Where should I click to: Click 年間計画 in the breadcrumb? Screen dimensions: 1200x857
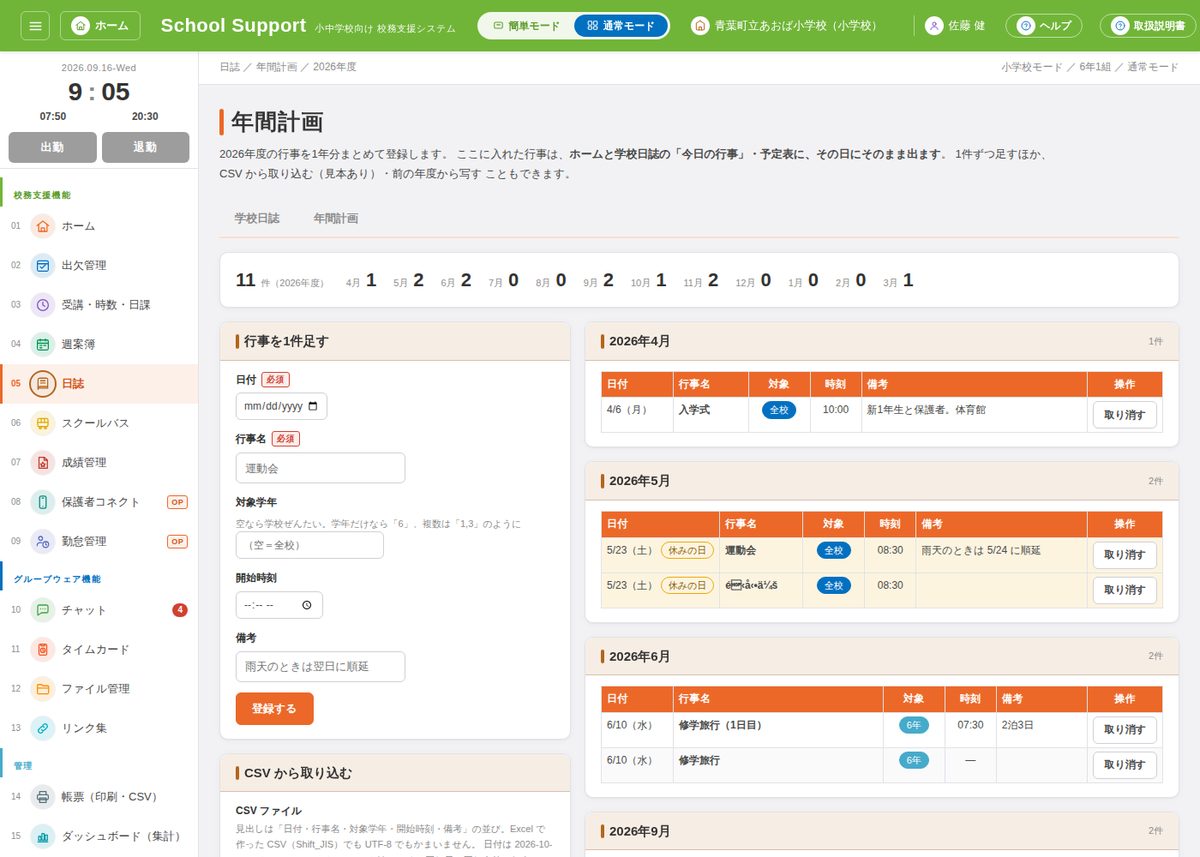click(276, 67)
